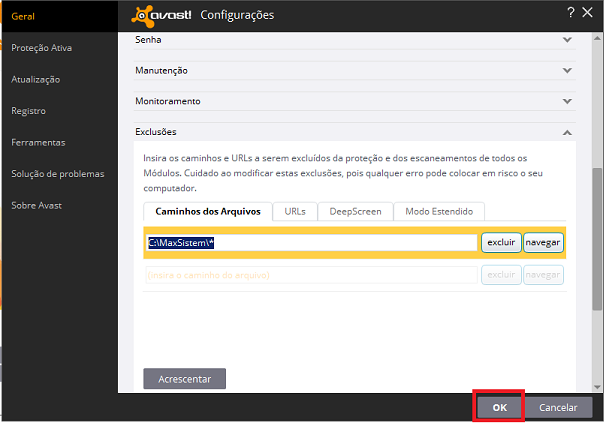
Task: Expand the Monitoramento section chevron
Action: tap(567, 101)
